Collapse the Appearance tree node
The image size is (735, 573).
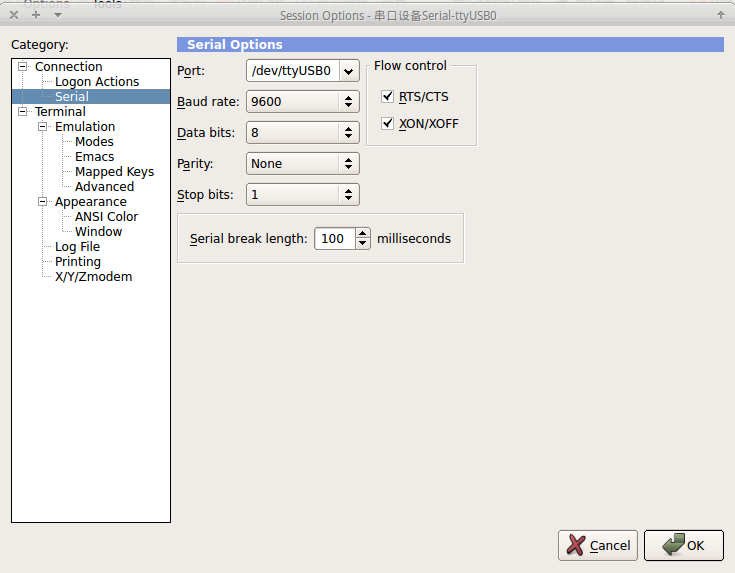tap(43, 202)
